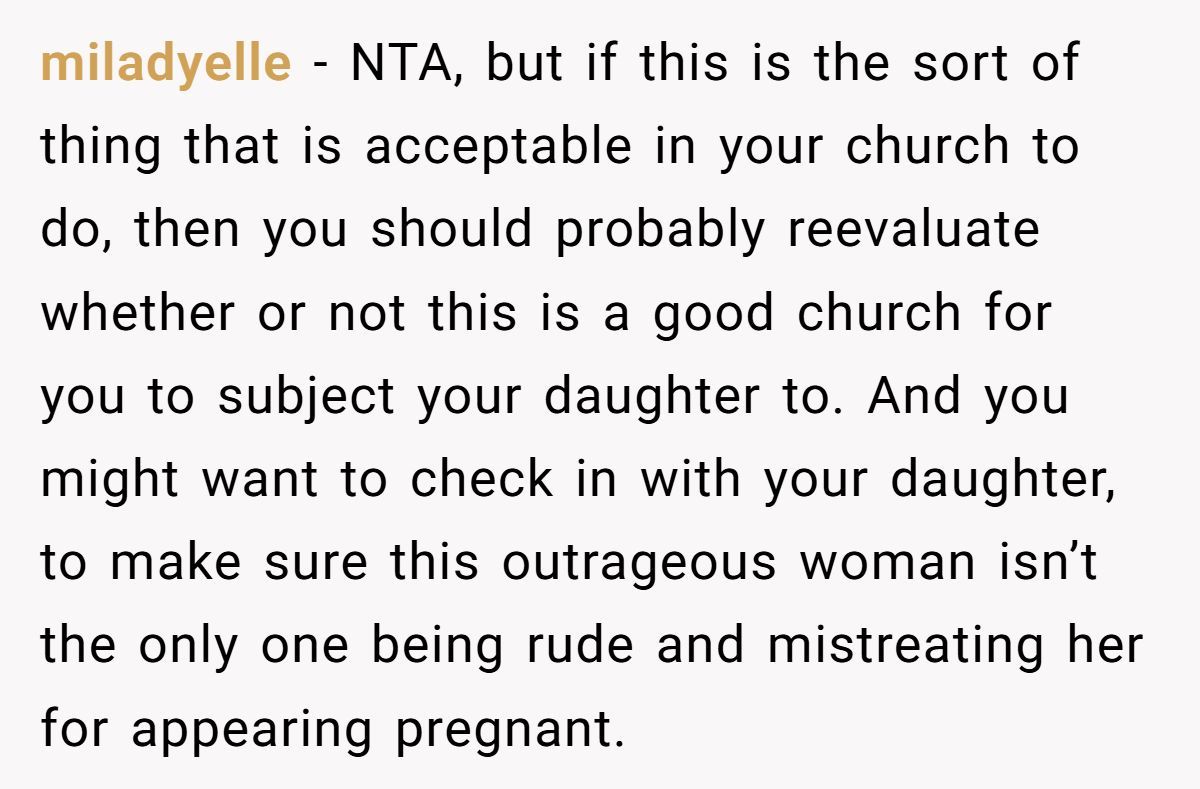Click on the word "outrageous"
Viewport: 1200px width, 789px height.
tap(639, 564)
